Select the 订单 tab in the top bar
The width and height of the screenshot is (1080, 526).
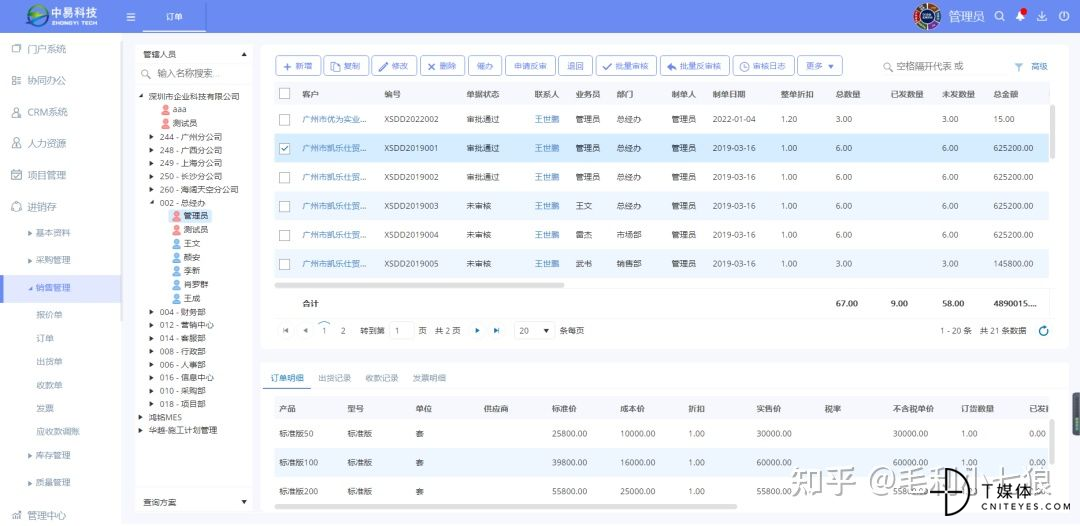point(174,17)
